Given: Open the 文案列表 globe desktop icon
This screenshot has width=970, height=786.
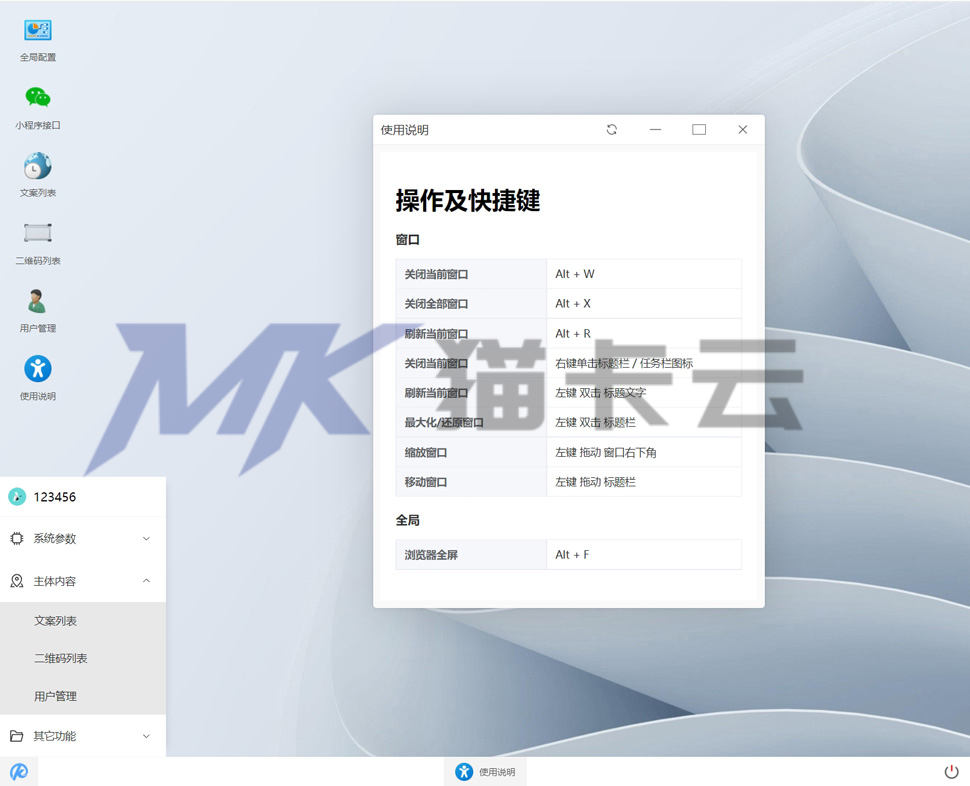Looking at the screenshot, I should pyautogui.click(x=38, y=175).
